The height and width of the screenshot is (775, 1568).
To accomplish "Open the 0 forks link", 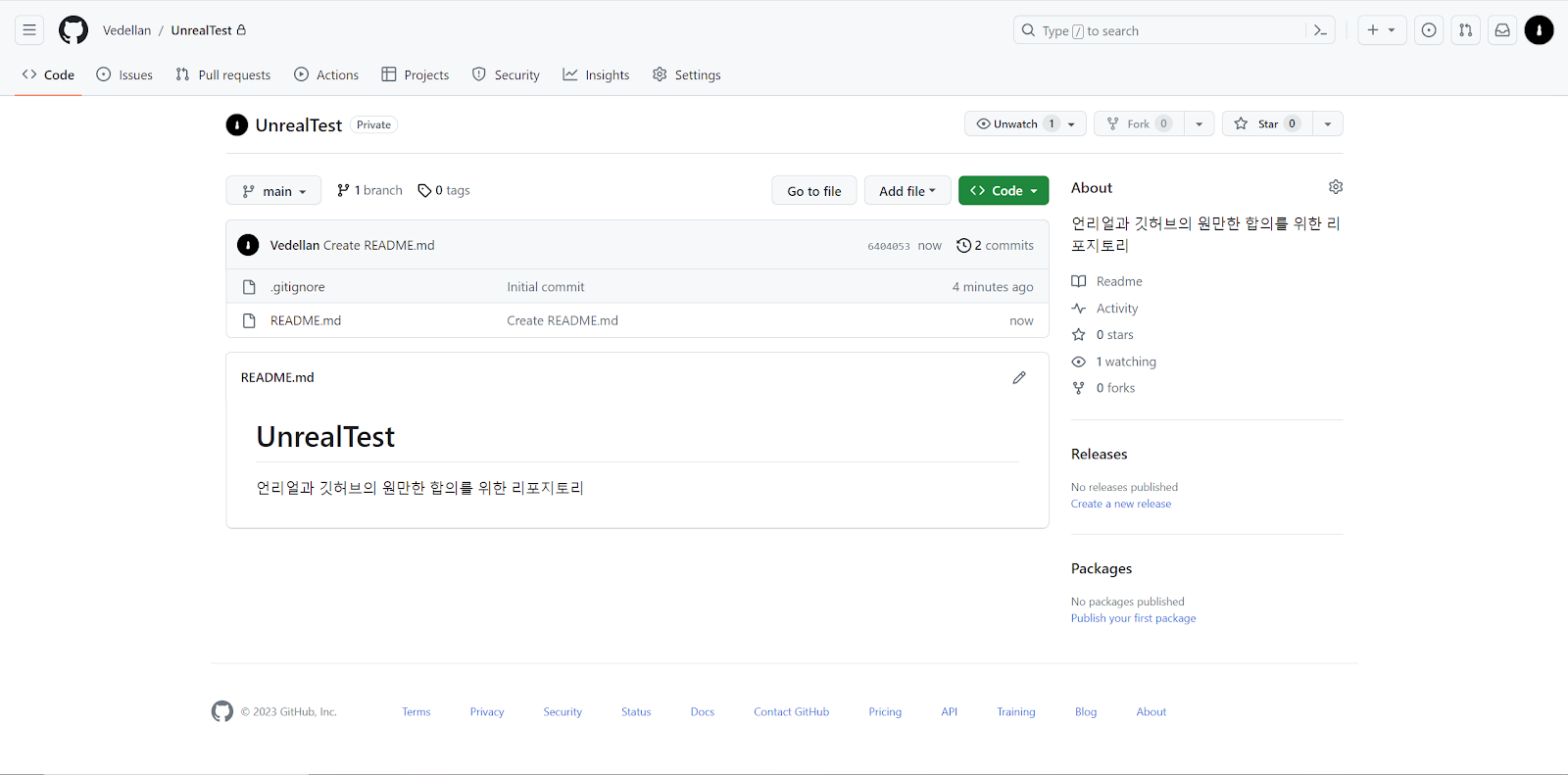I will (1103, 388).
